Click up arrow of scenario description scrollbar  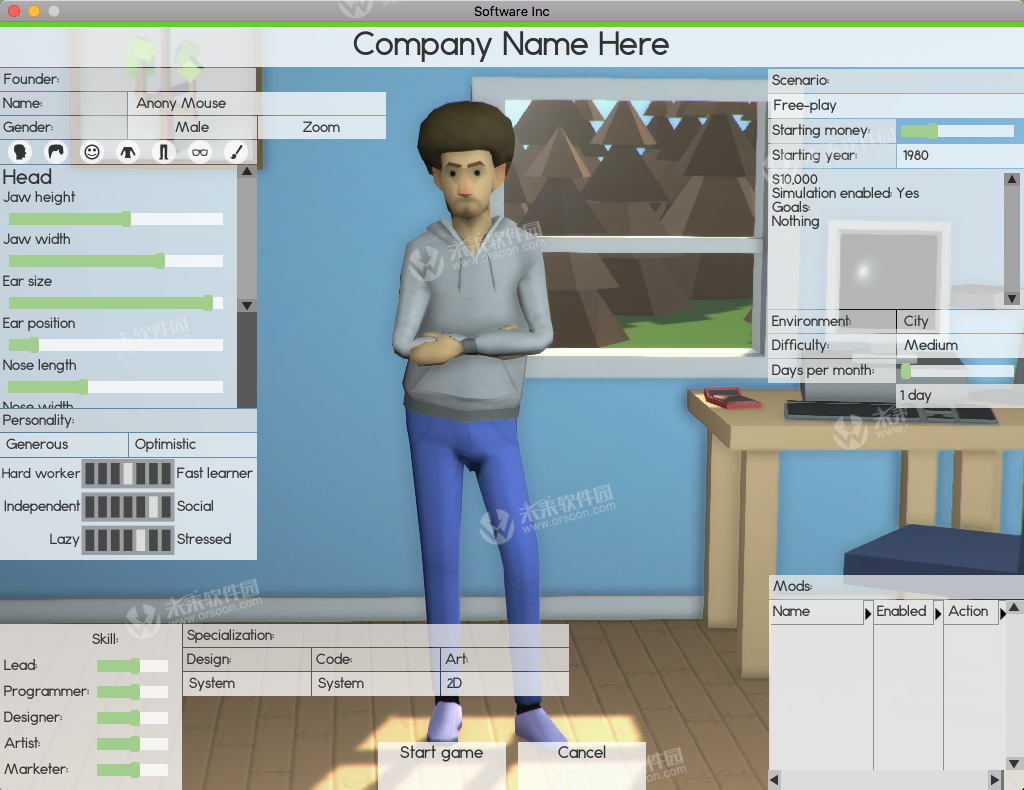(1012, 179)
